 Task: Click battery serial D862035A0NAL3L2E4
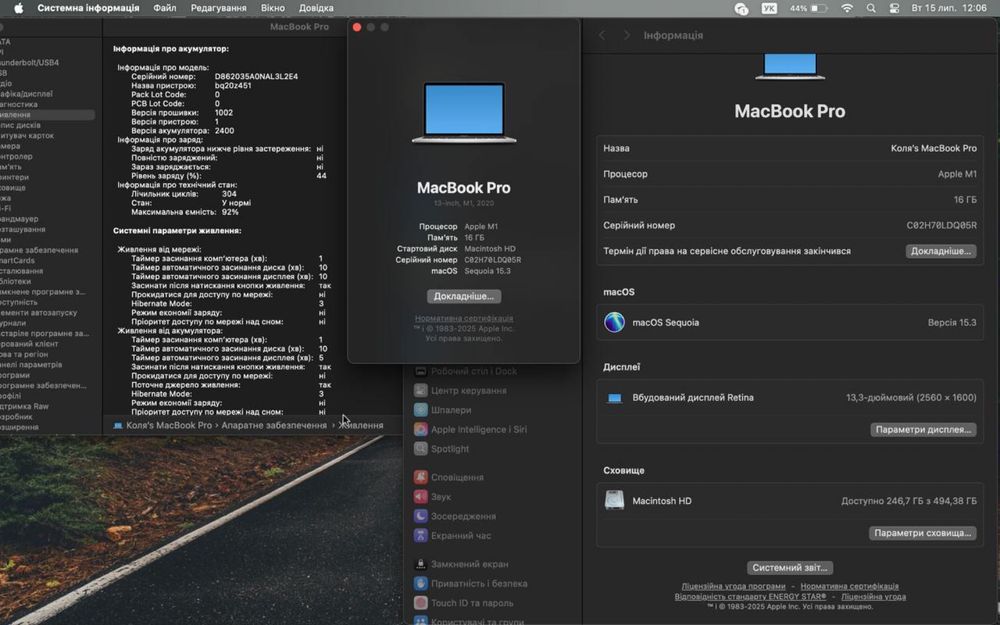(x=256, y=77)
